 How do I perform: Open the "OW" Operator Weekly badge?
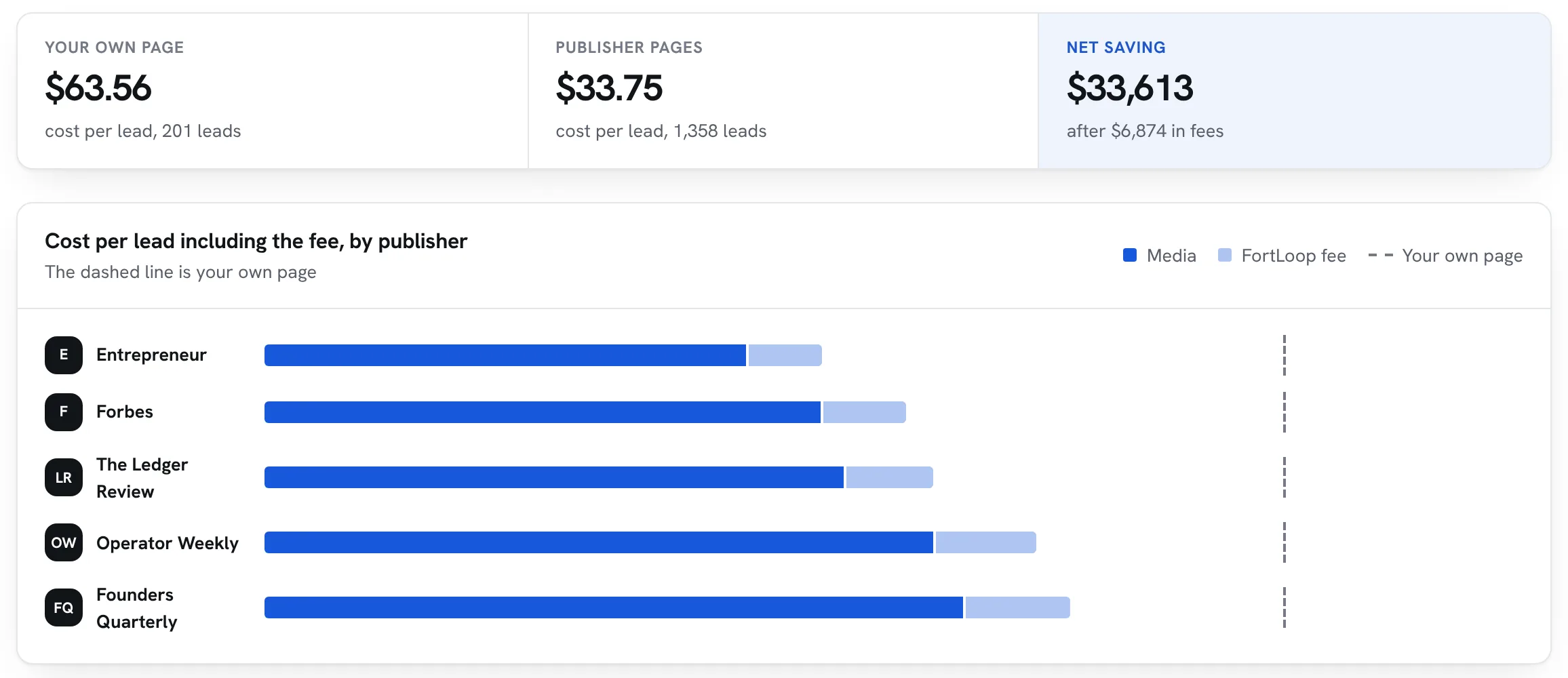[x=64, y=542]
